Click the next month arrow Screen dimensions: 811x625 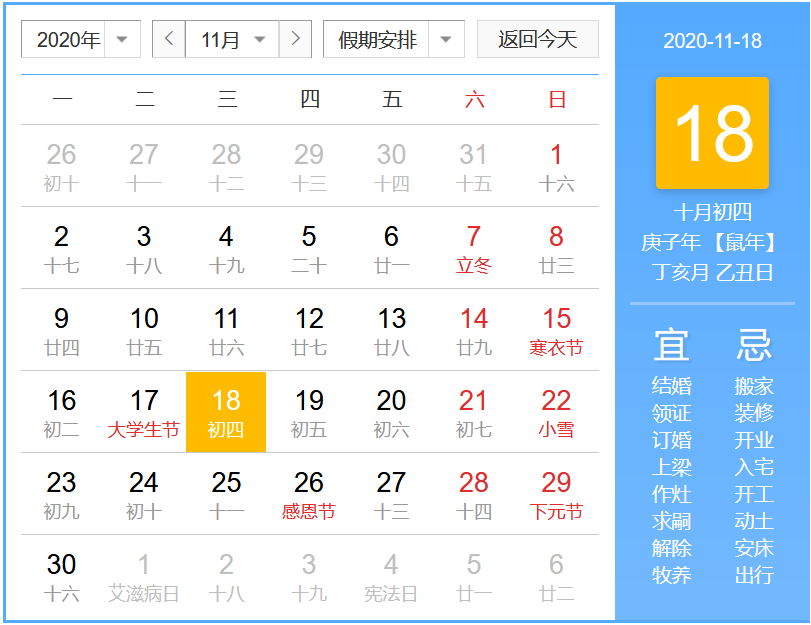[295, 40]
